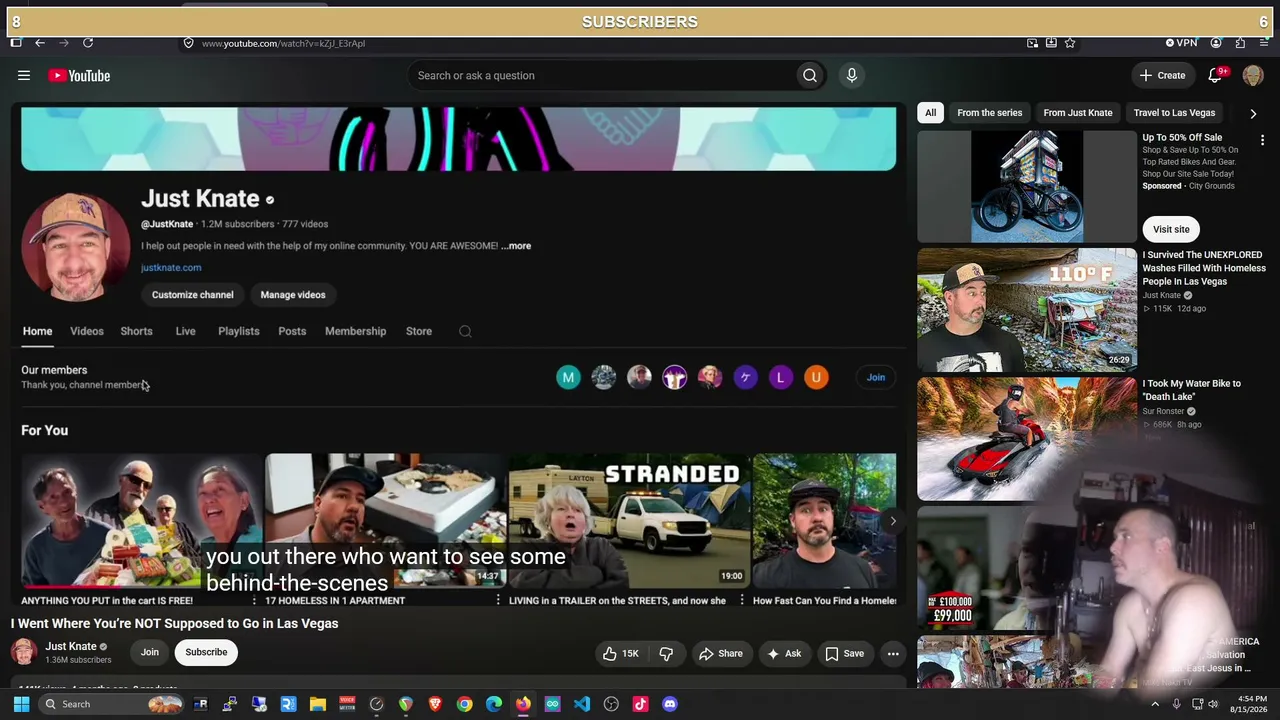This screenshot has width=1280, height=720.
Task: Filter by Travel to Las Vegas chip
Action: click(x=1174, y=113)
